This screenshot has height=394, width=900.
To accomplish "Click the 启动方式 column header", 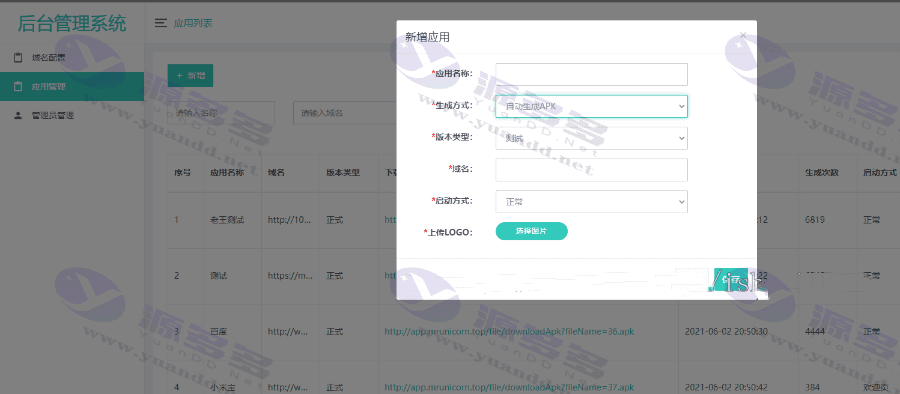I will [x=879, y=172].
